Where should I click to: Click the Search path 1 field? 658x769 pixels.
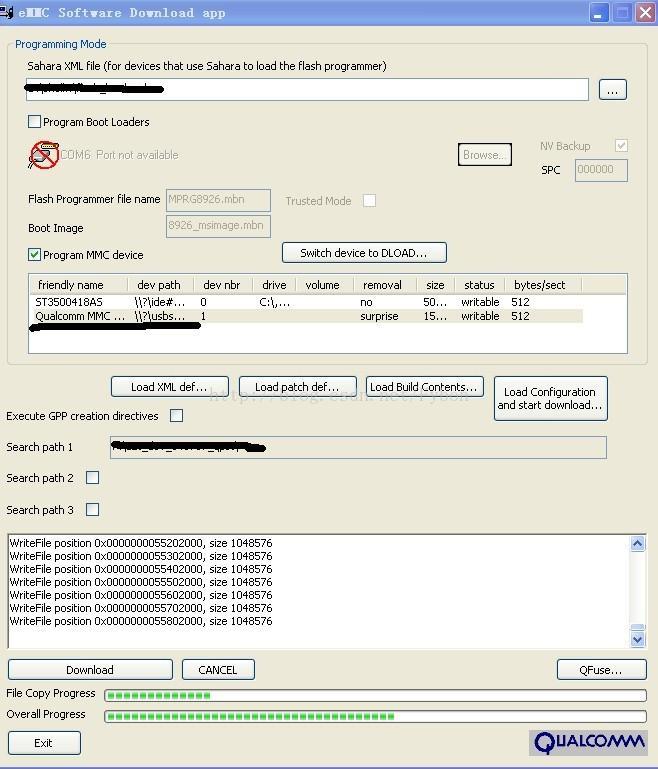[358, 447]
